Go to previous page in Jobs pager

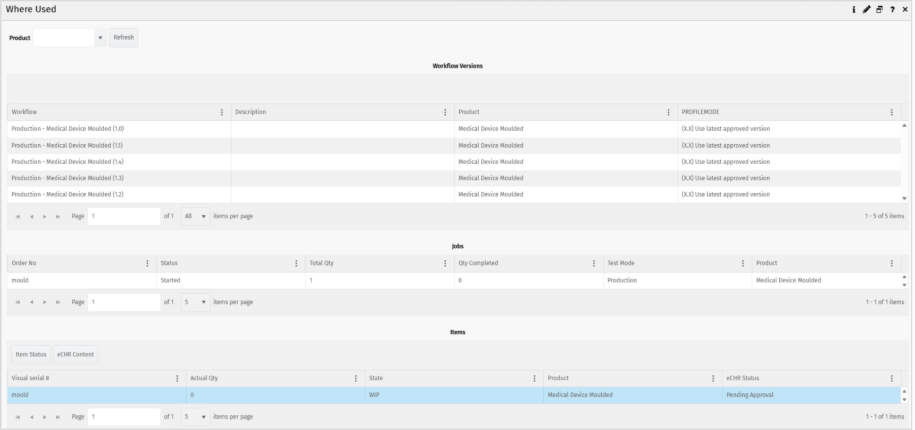[x=32, y=302]
